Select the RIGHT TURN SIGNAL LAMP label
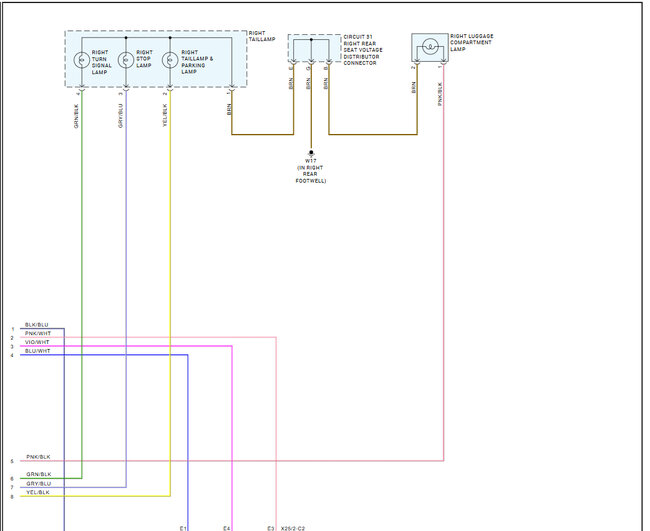 pyautogui.click(x=102, y=62)
